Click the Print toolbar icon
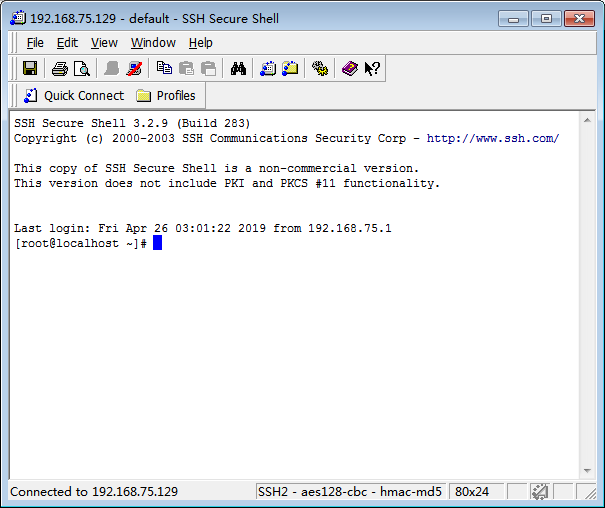 [x=59, y=69]
